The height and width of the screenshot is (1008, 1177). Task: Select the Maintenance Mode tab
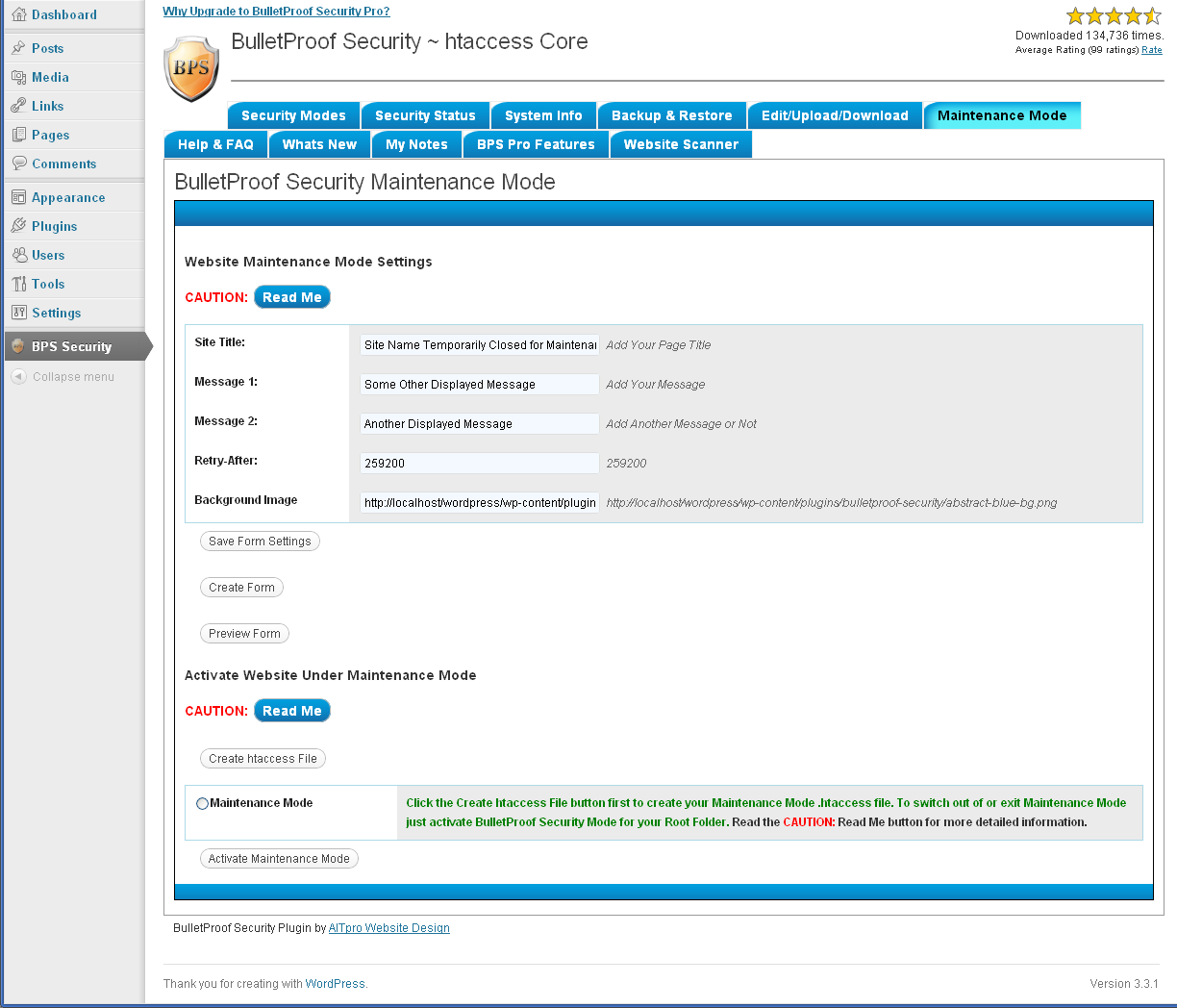(x=1002, y=115)
